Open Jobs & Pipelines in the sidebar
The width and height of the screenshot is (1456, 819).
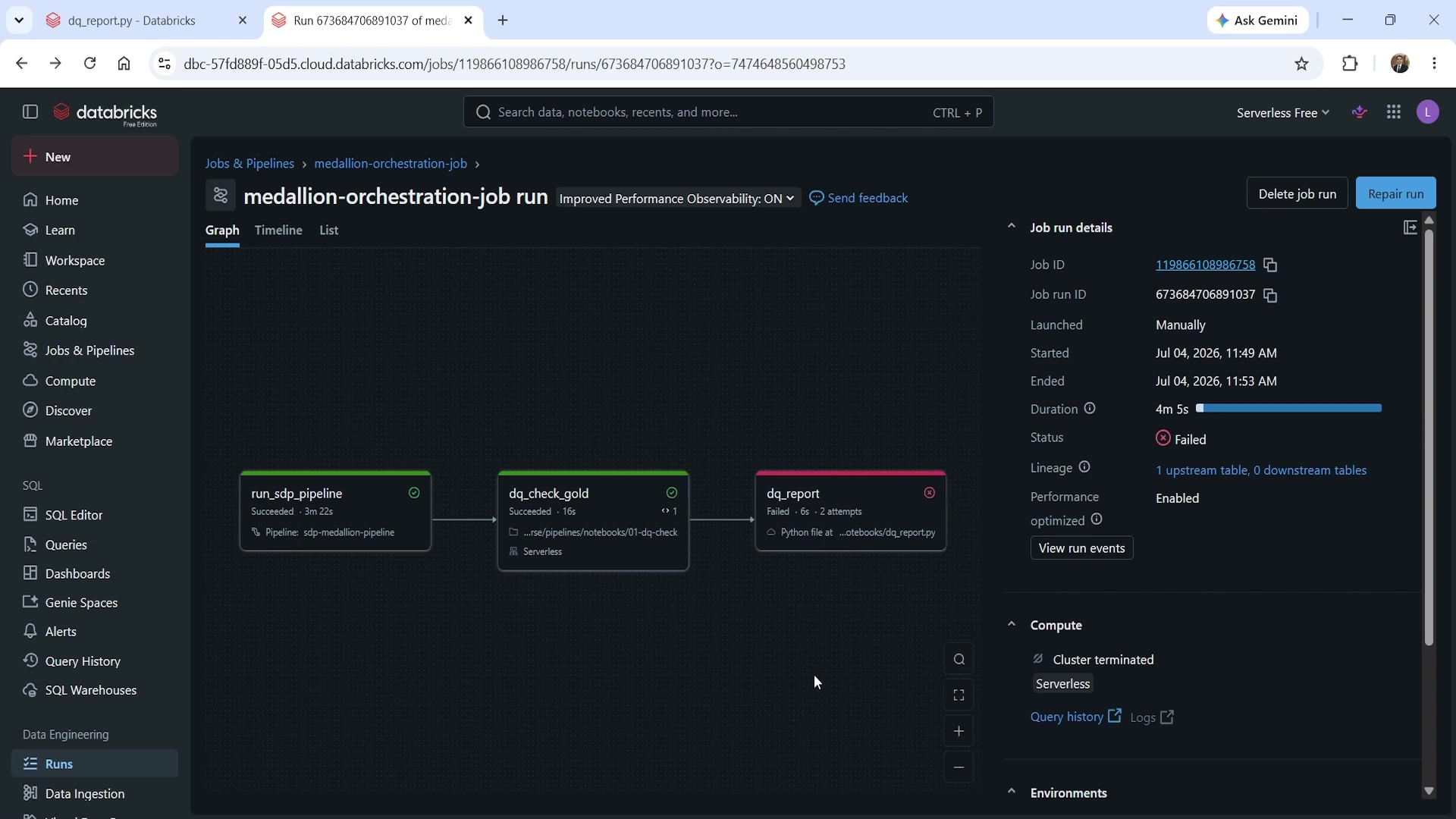pos(95,350)
